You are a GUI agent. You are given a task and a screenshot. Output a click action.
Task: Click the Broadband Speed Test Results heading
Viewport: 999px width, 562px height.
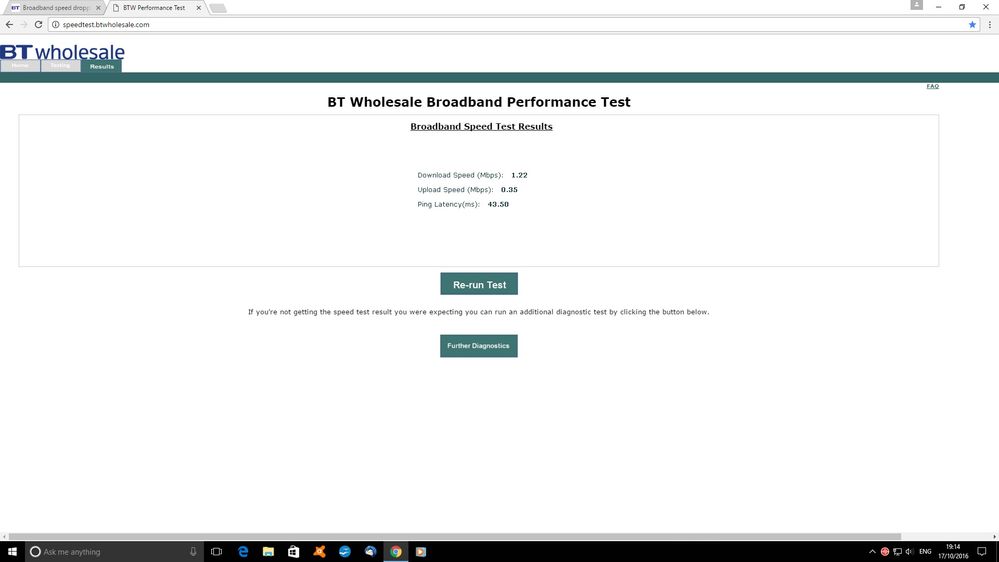[481, 126]
